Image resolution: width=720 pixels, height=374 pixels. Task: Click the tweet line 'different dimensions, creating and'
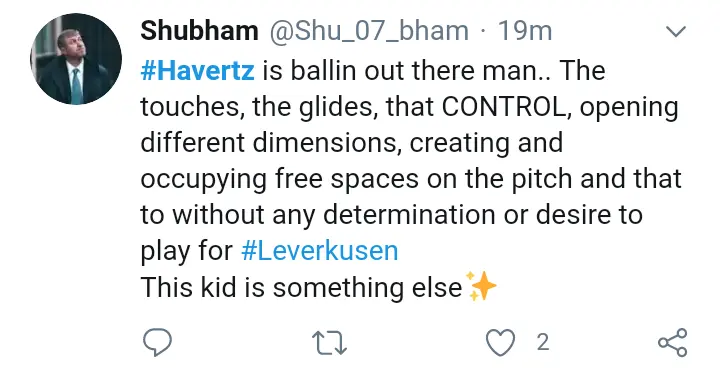352,142
